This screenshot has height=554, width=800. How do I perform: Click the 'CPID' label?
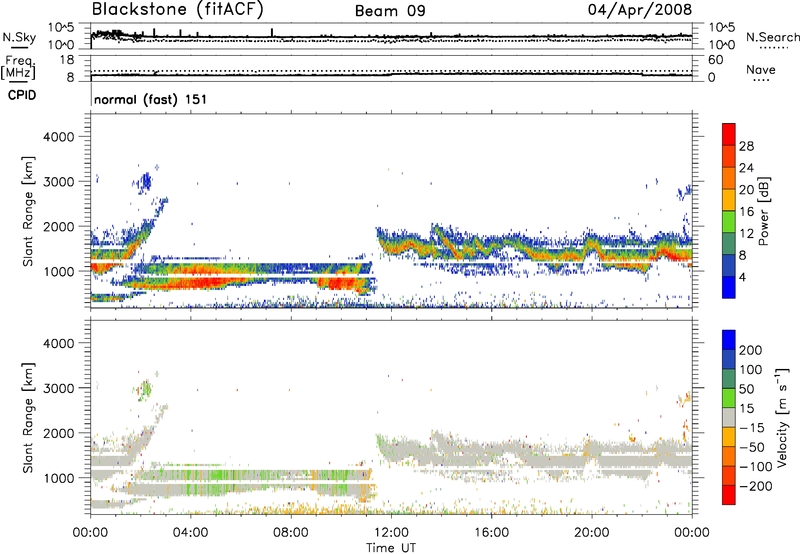pyautogui.click(x=22, y=95)
